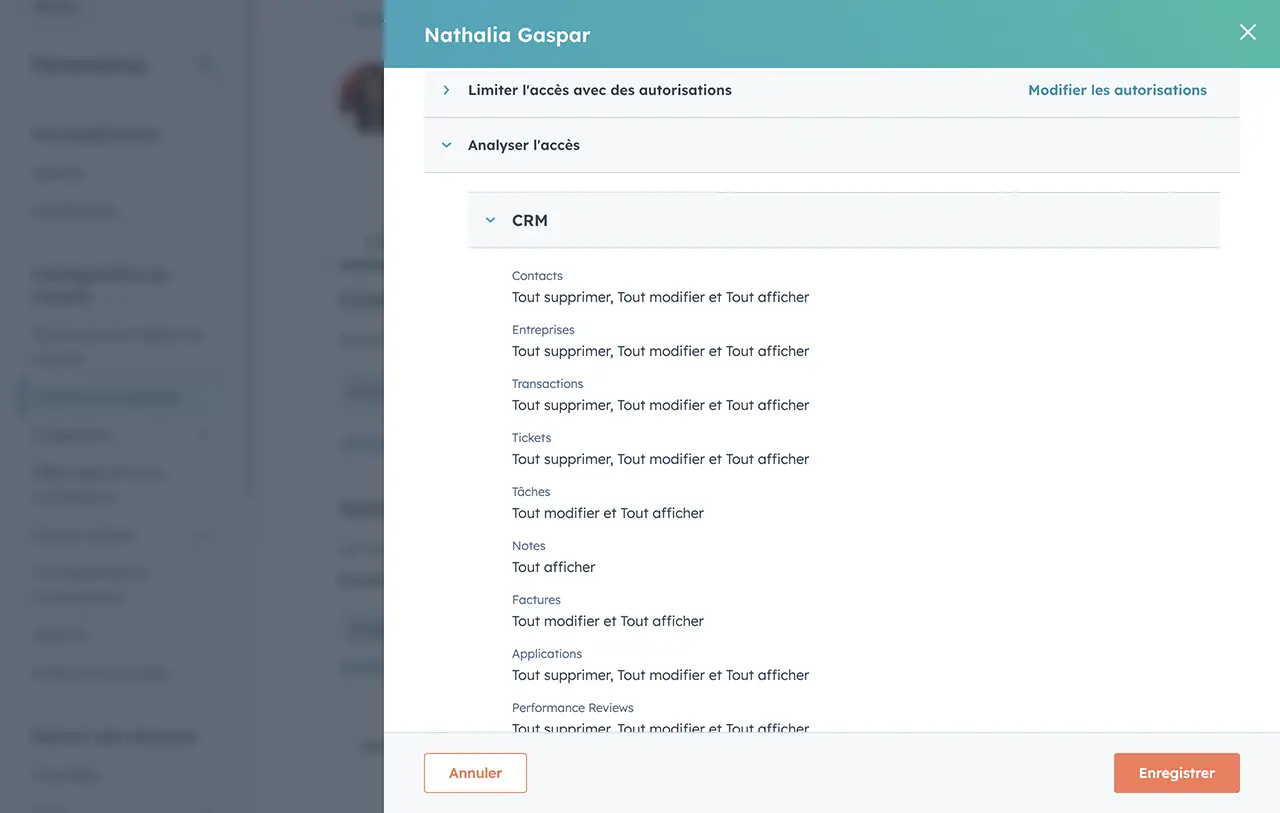Click the Factures permission label
Viewport: 1280px width, 813px height.
coord(536,600)
